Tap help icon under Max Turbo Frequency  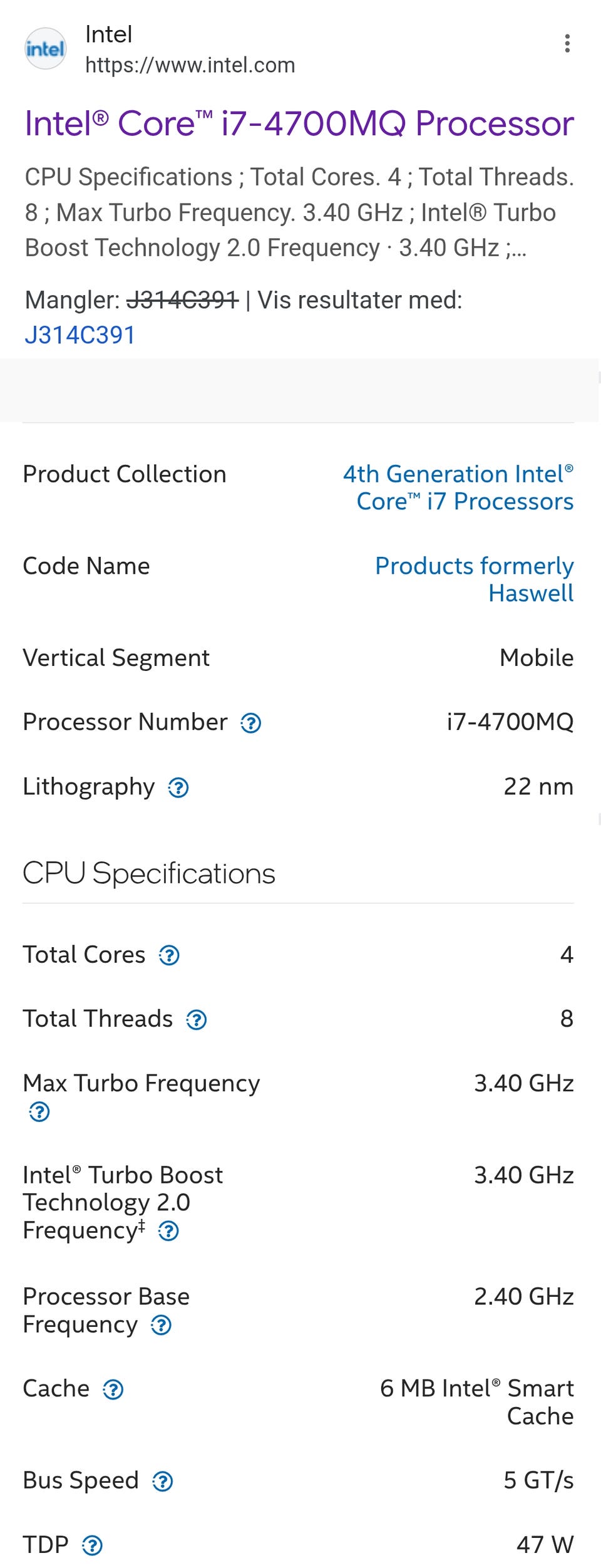(39, 1112)
